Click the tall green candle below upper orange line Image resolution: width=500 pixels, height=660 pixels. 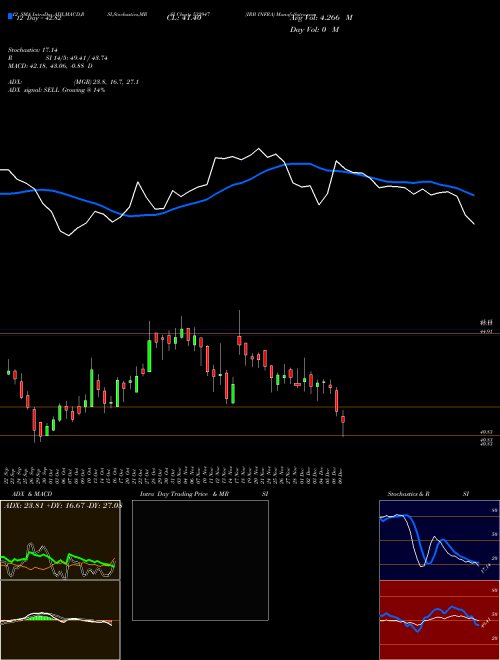(149, 356)
